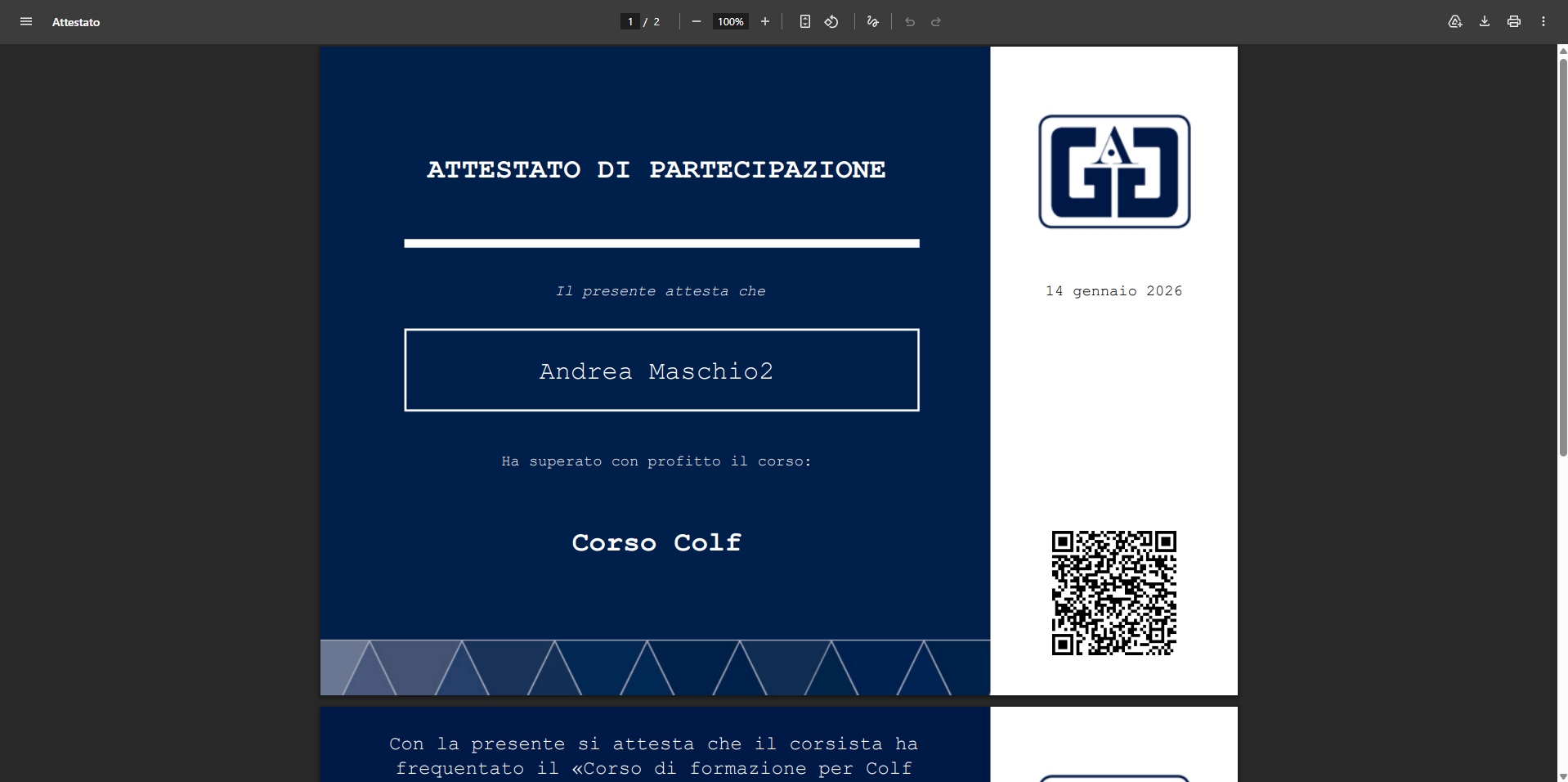Save the PDF to Google Drive
The image size is (1568, 782).
1455,22
